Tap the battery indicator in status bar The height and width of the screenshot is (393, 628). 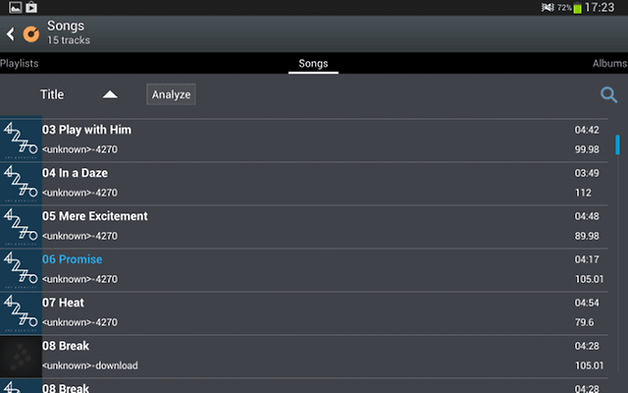coord(577,8)
